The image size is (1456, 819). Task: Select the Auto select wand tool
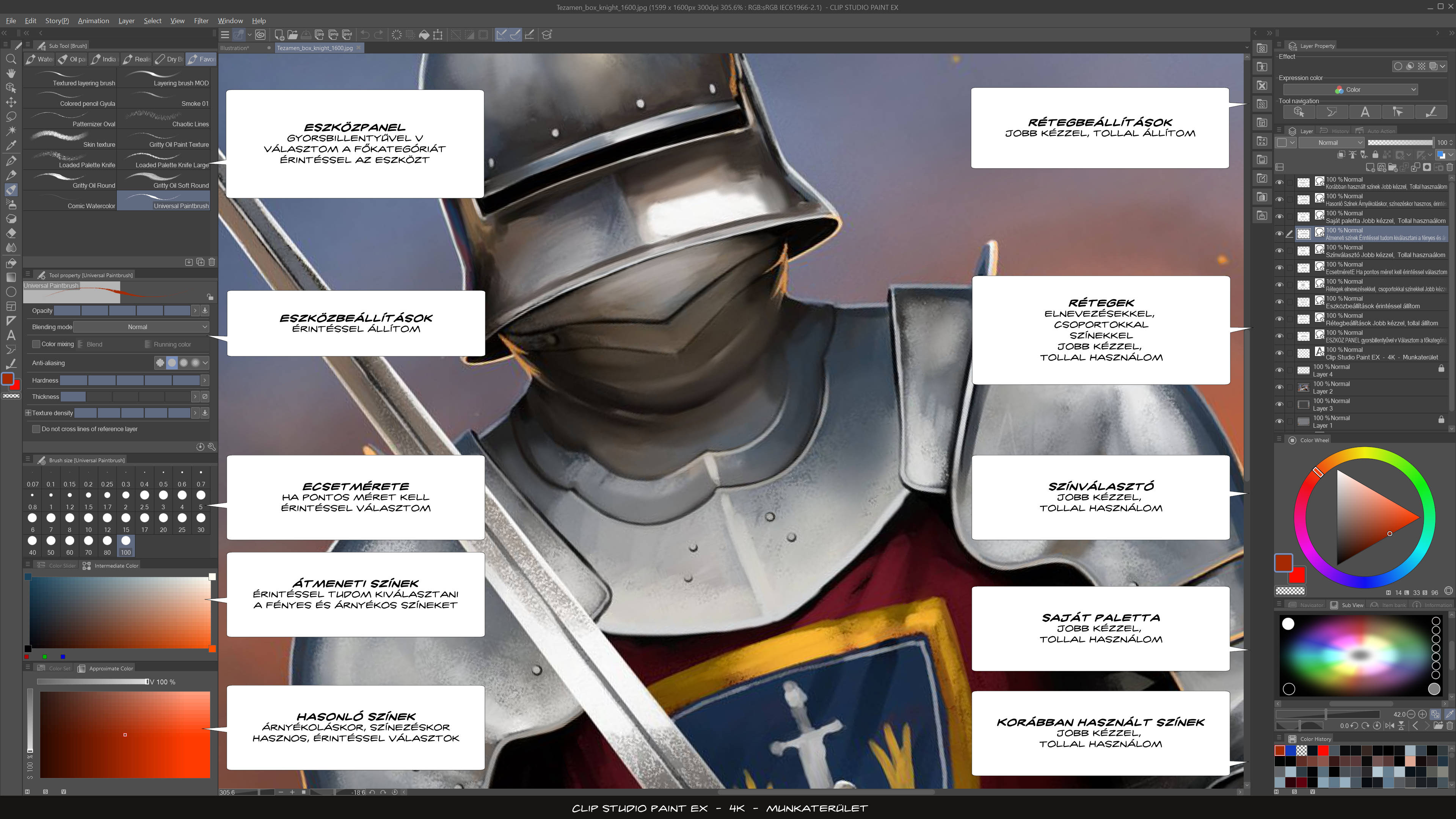[x=11, y=131]
